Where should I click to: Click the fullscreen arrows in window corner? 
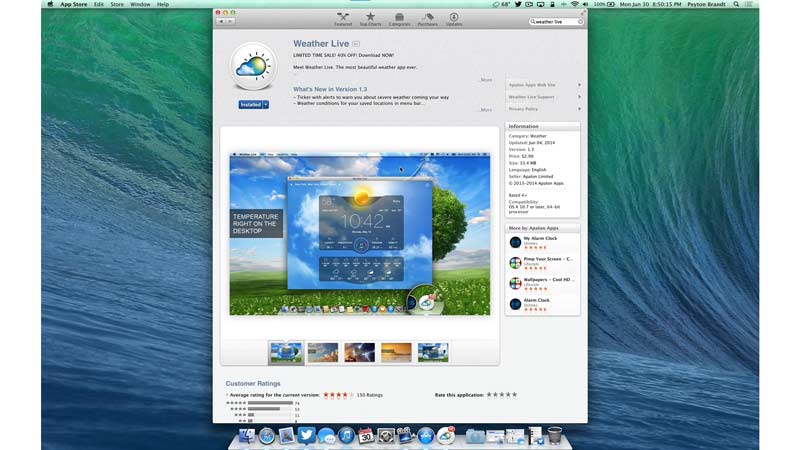(583, 12)
